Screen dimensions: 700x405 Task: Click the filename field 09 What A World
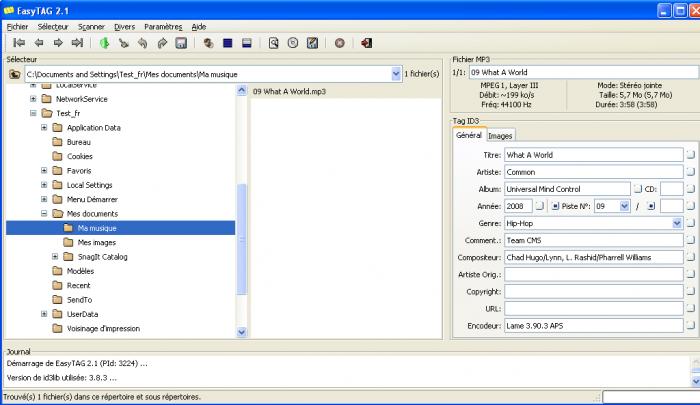(584, 72)
